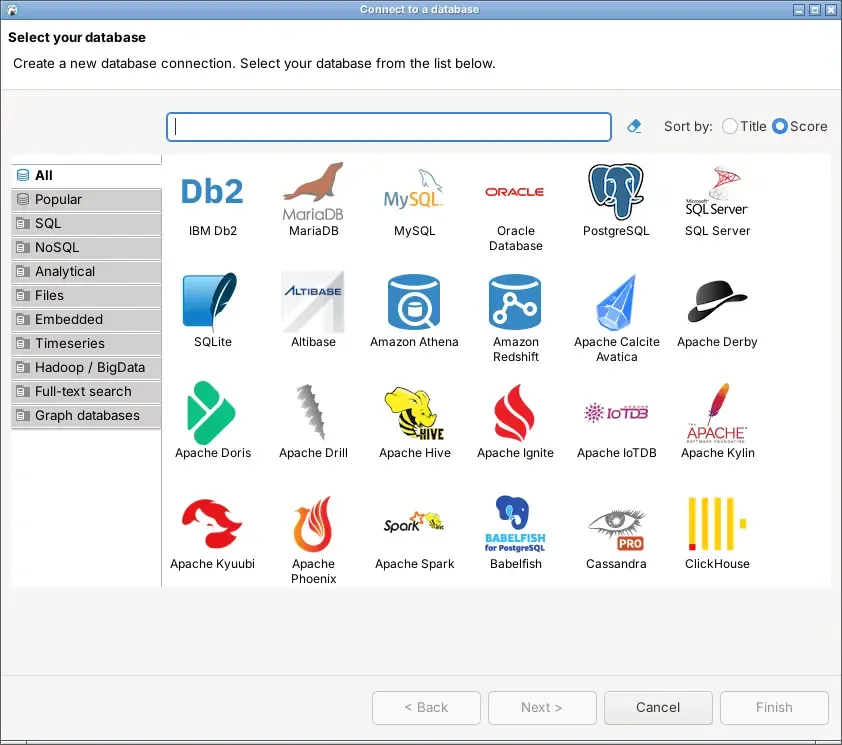
Task: Select the Apache Hive bee icon
Action: click(x=414, y=414)
